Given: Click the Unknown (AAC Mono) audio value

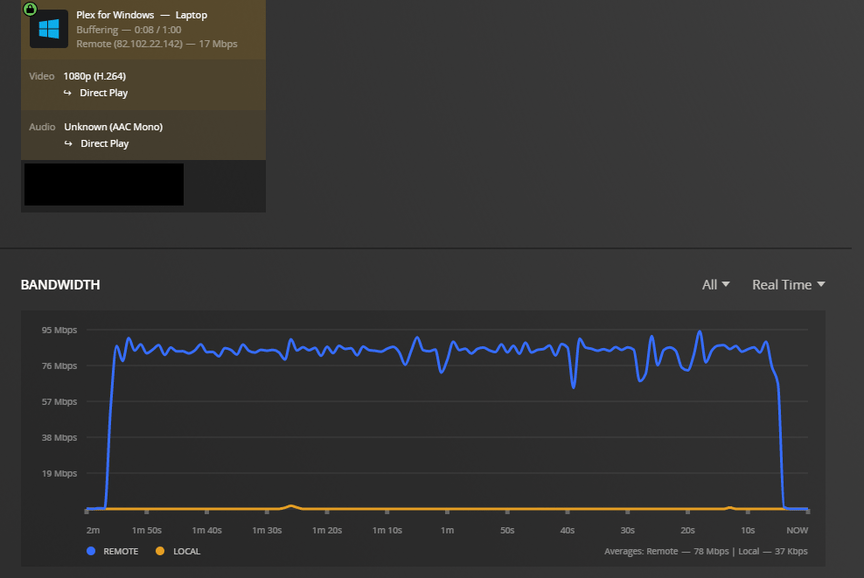Looking at the screenshot, I should click(x=113, y=127).
